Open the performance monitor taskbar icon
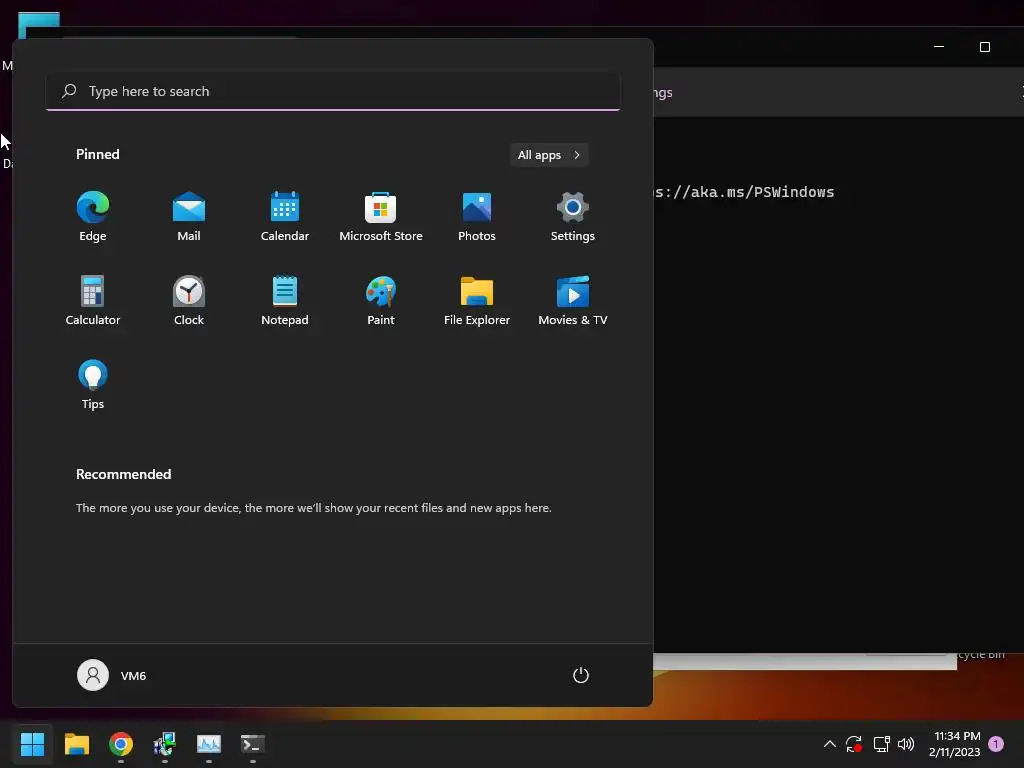The height and width of the screenshot is (768, 1024). [209, 744]
